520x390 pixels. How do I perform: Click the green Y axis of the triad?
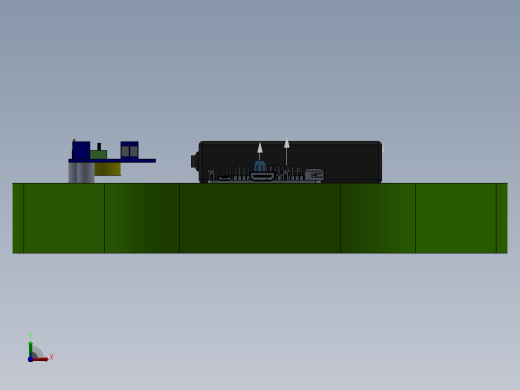pos(31,349)
